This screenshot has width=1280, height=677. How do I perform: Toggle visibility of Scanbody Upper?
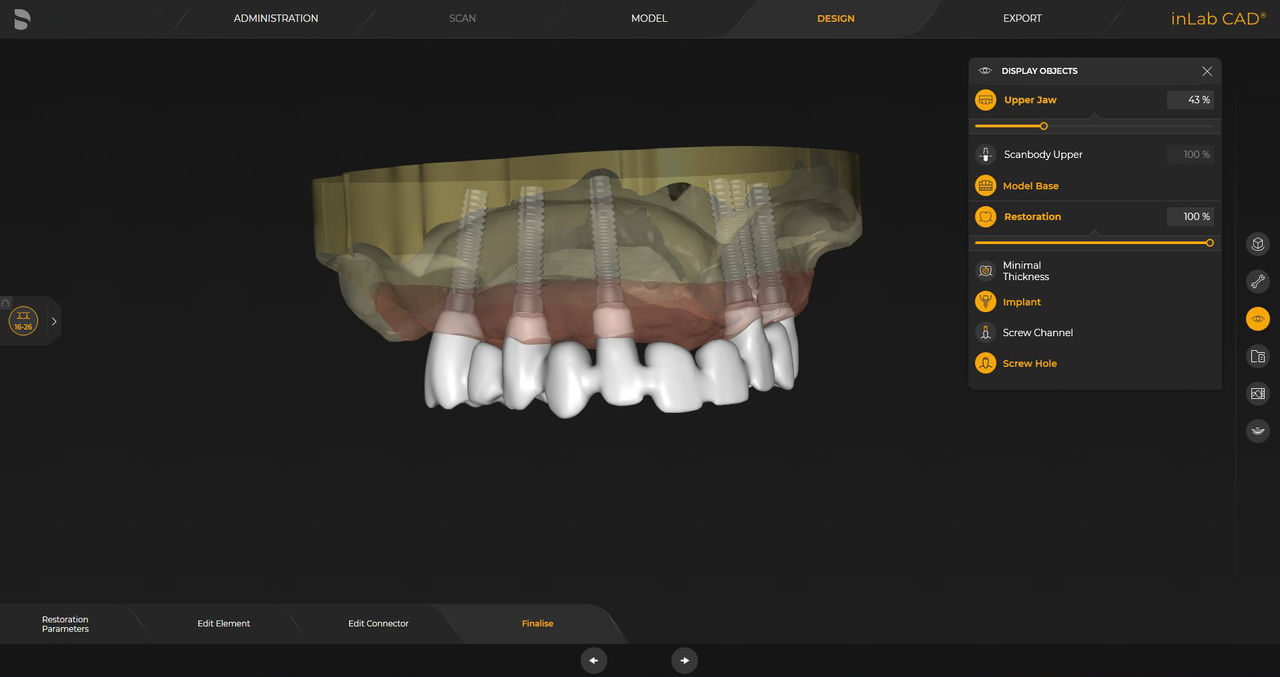(x=985, y=154)
